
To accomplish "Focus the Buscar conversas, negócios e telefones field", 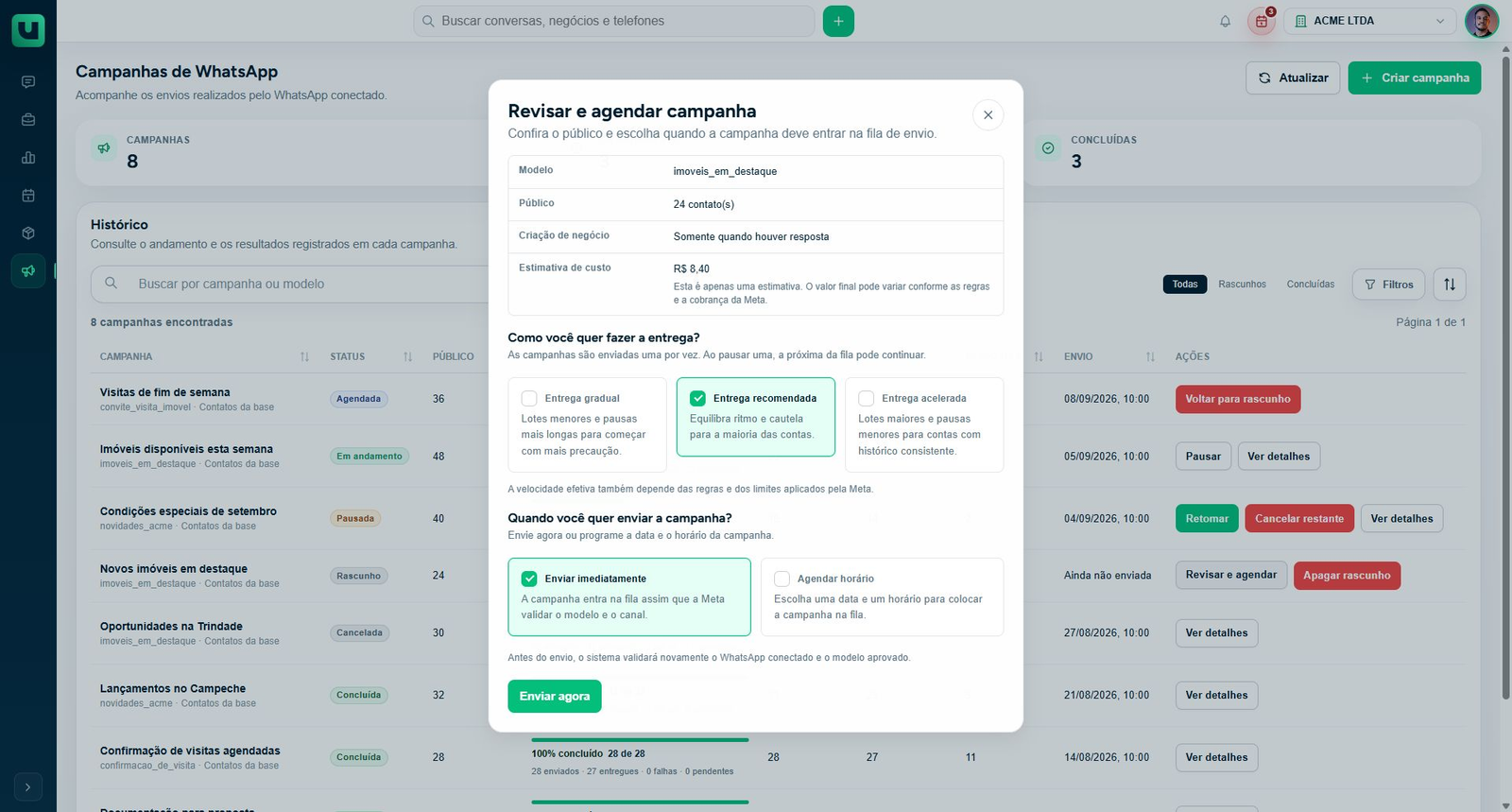I will [x=614, y=21].
